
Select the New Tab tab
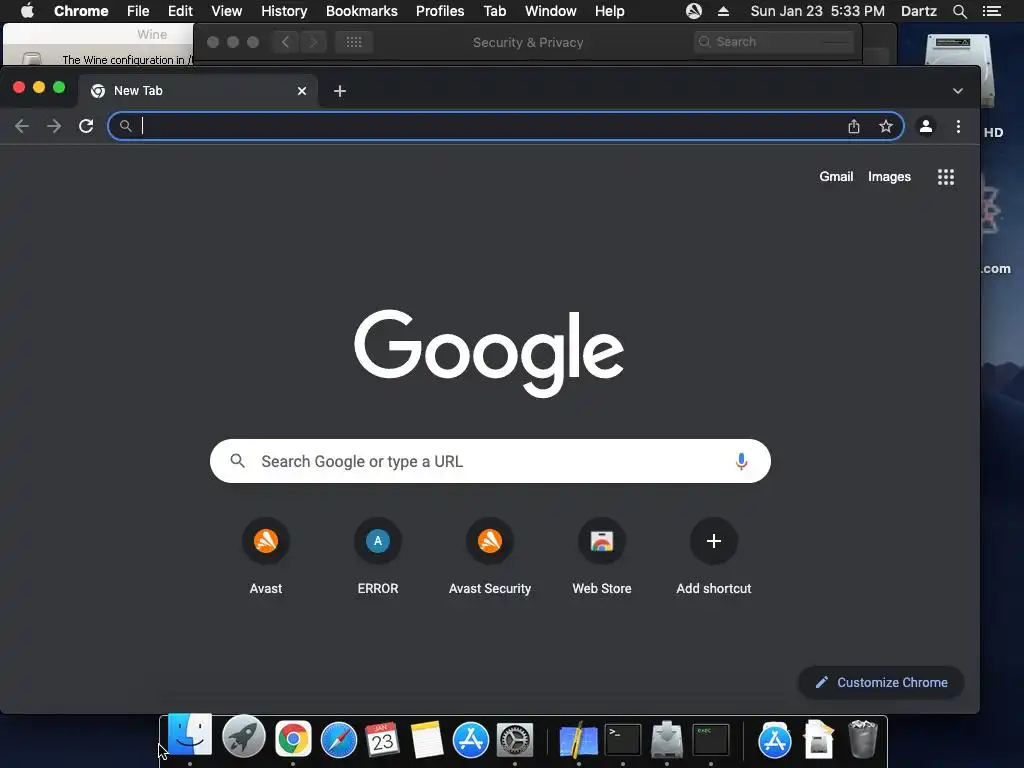[198, 91]
